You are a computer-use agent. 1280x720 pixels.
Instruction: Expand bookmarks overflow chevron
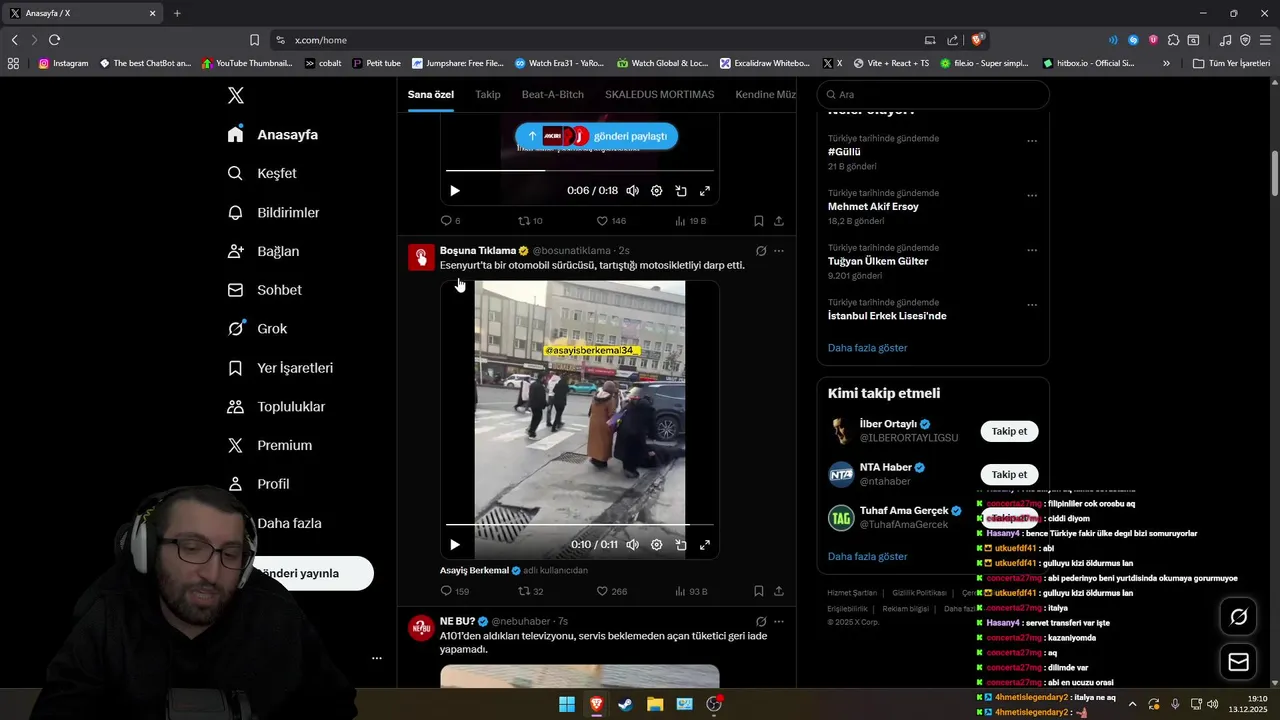(x=1166, y=63)
